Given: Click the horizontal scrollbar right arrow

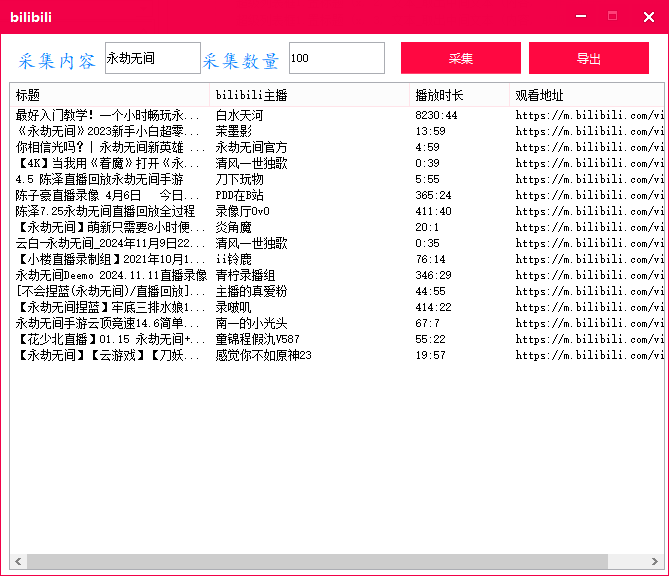Looking at the screenshot, I should click(x=656, y=561).
